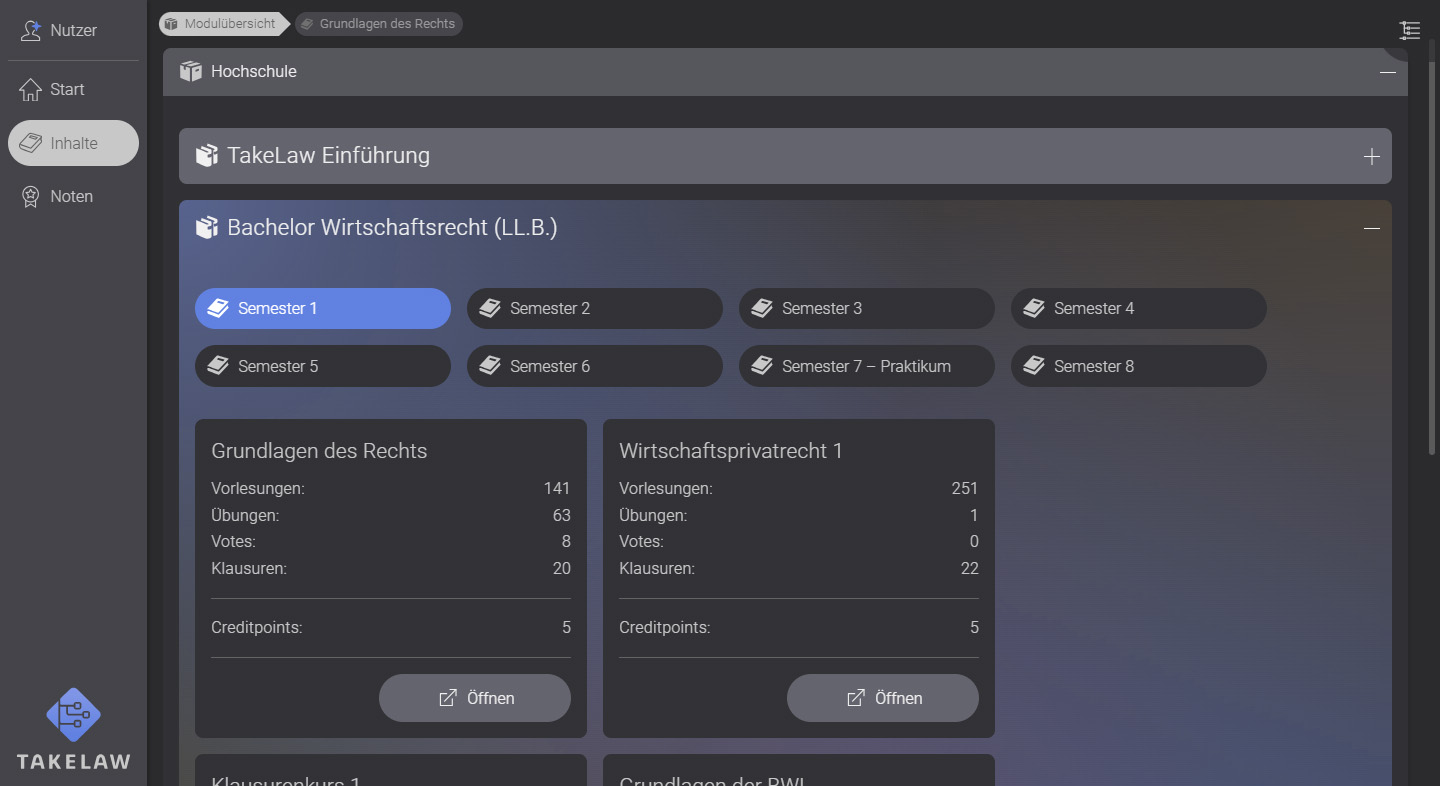Open Wirtschaftsprivatrecht 1 via its Öffnen button
1440x786 pixels.
coord(883,698)
